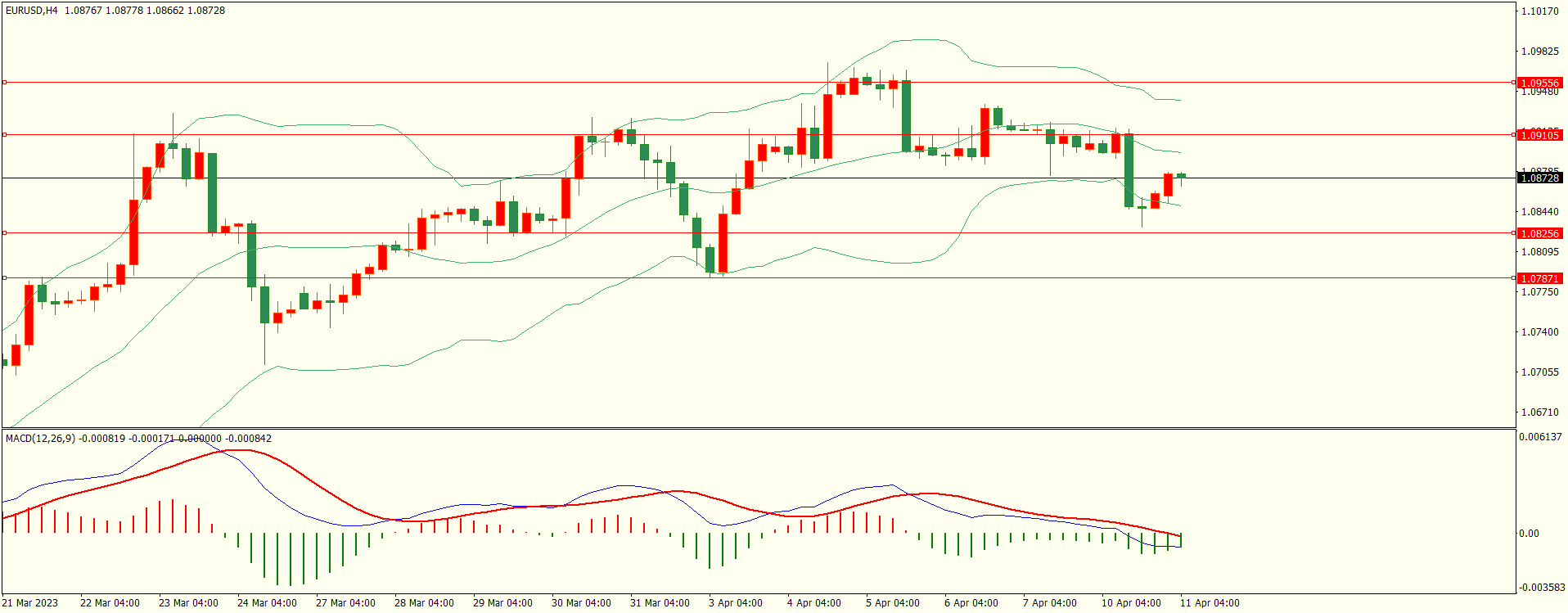Click the black 1.08728 current price tag

[x=1539, y=178]
